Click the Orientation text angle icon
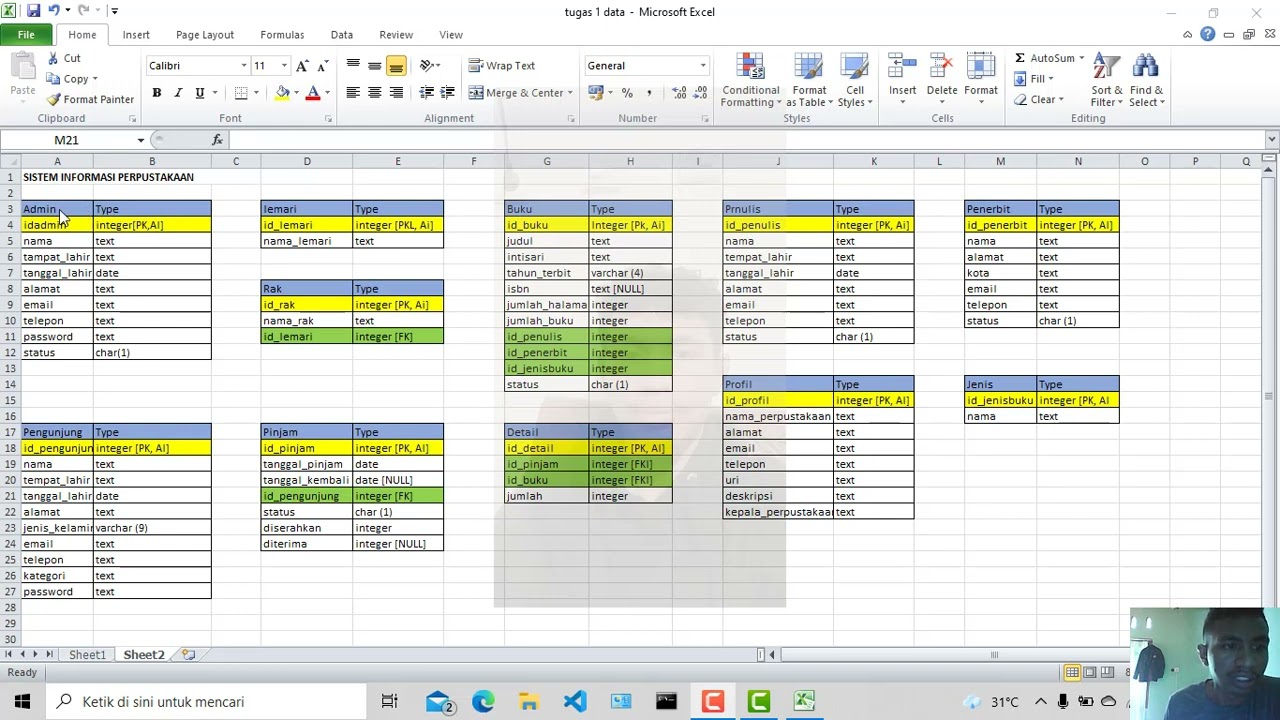 pos(427,66)
